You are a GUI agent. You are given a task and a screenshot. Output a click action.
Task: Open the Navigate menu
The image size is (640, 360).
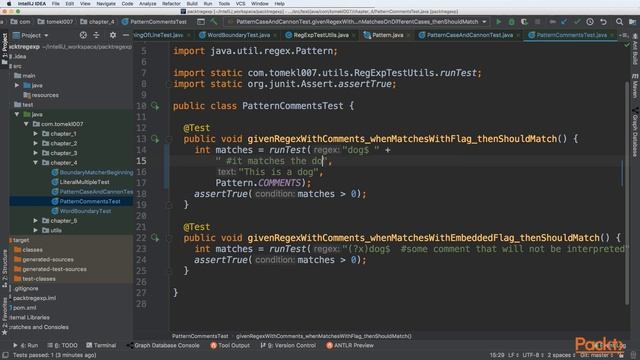coord(106,4)
